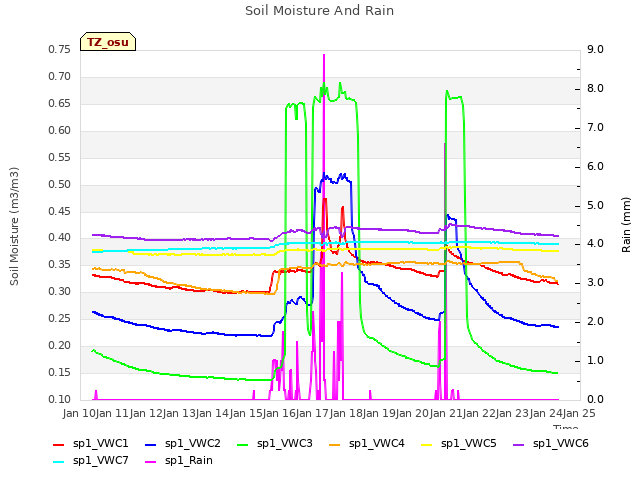Click the magenta sp1_Rain legend color marker
Image resolution: width=640 pixels, height=480 pixels.
click(151, 462)
